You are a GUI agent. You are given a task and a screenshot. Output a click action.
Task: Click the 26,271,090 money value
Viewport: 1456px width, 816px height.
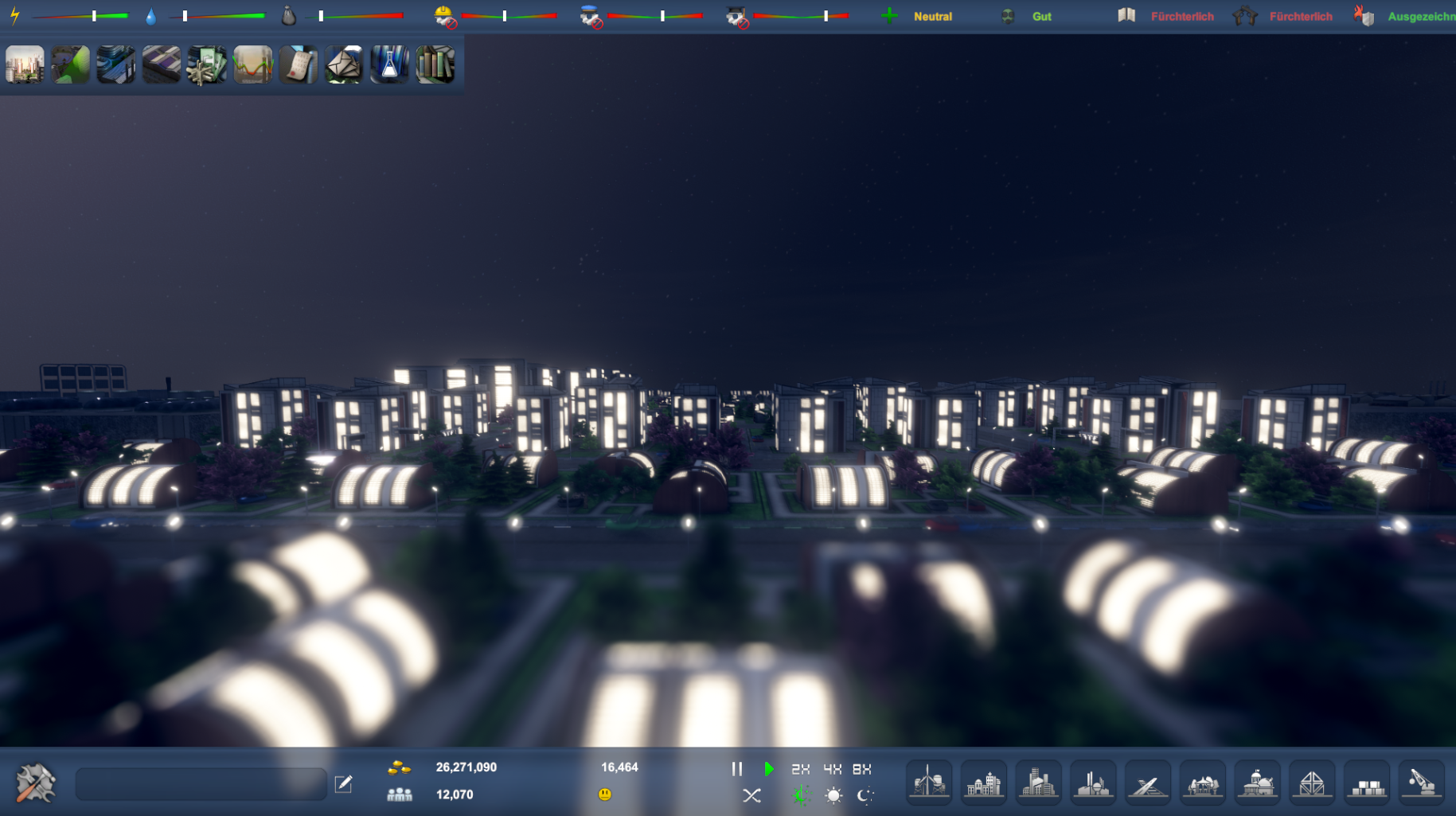click(466, 767)
